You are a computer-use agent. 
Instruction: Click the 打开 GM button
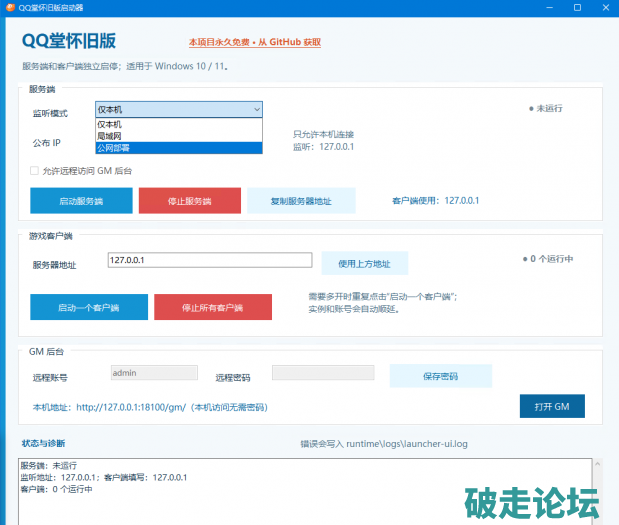552,406
